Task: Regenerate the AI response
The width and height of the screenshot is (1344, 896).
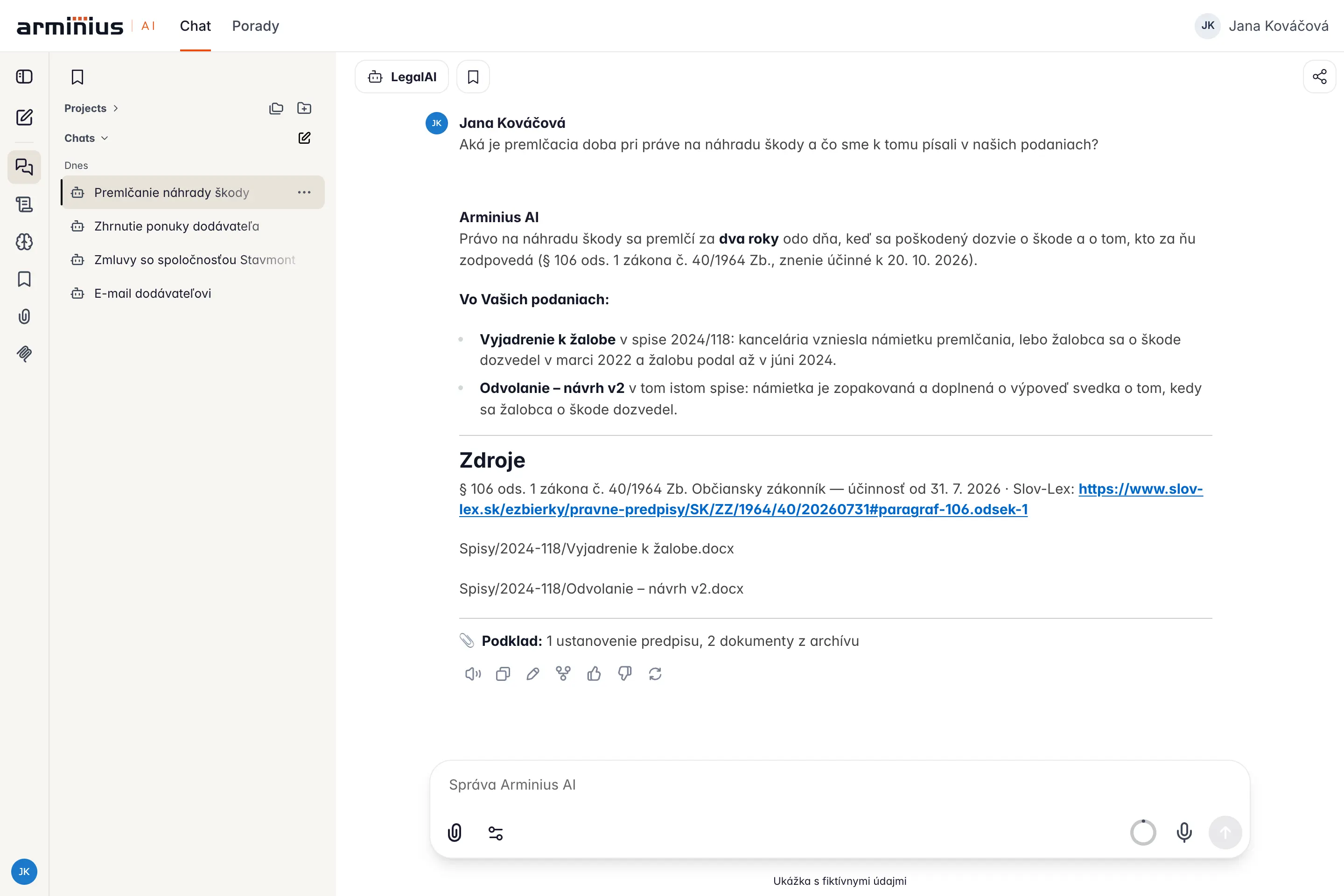Action: pyautogui.click(x=655, y=674)
